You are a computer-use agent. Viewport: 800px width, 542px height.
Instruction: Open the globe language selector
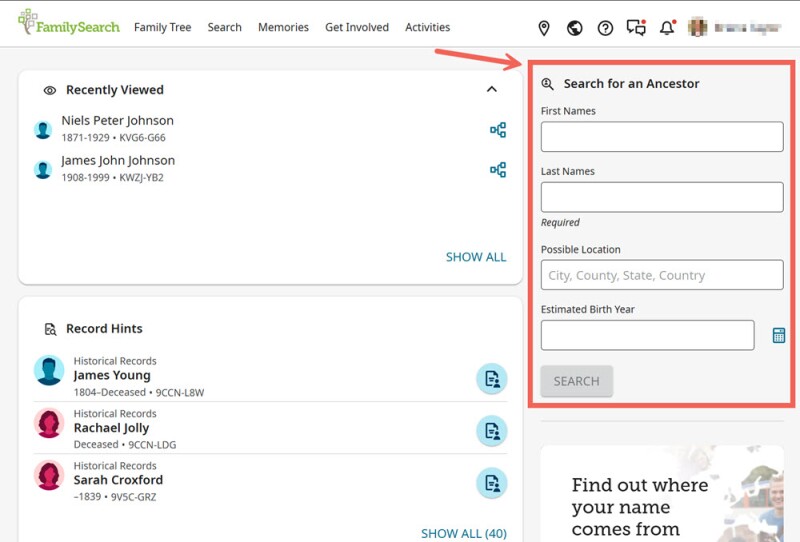[574, 28]
